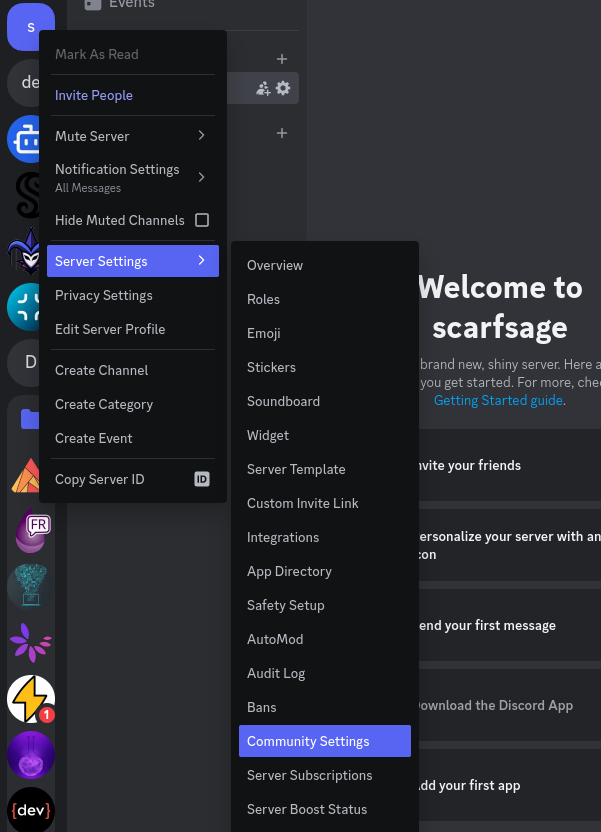The image size is (601, 832).
Task: Open Server Boost Status
Action: coord(325,809)
